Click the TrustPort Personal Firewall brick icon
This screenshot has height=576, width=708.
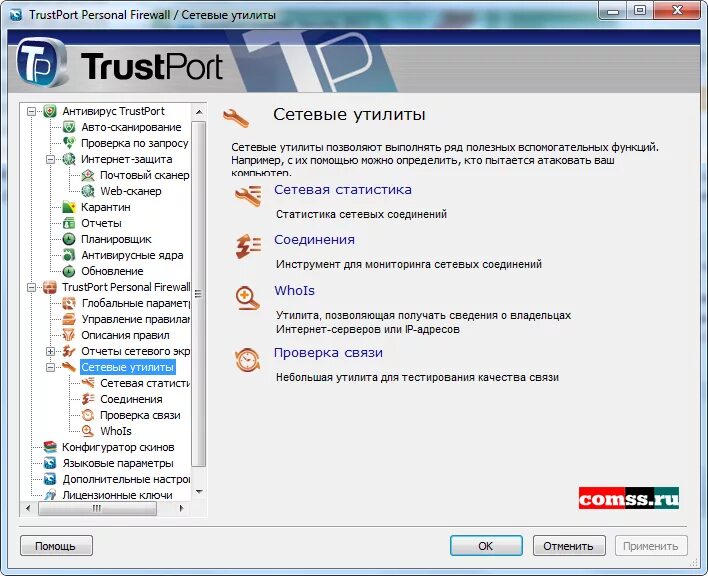click(50, 287)
